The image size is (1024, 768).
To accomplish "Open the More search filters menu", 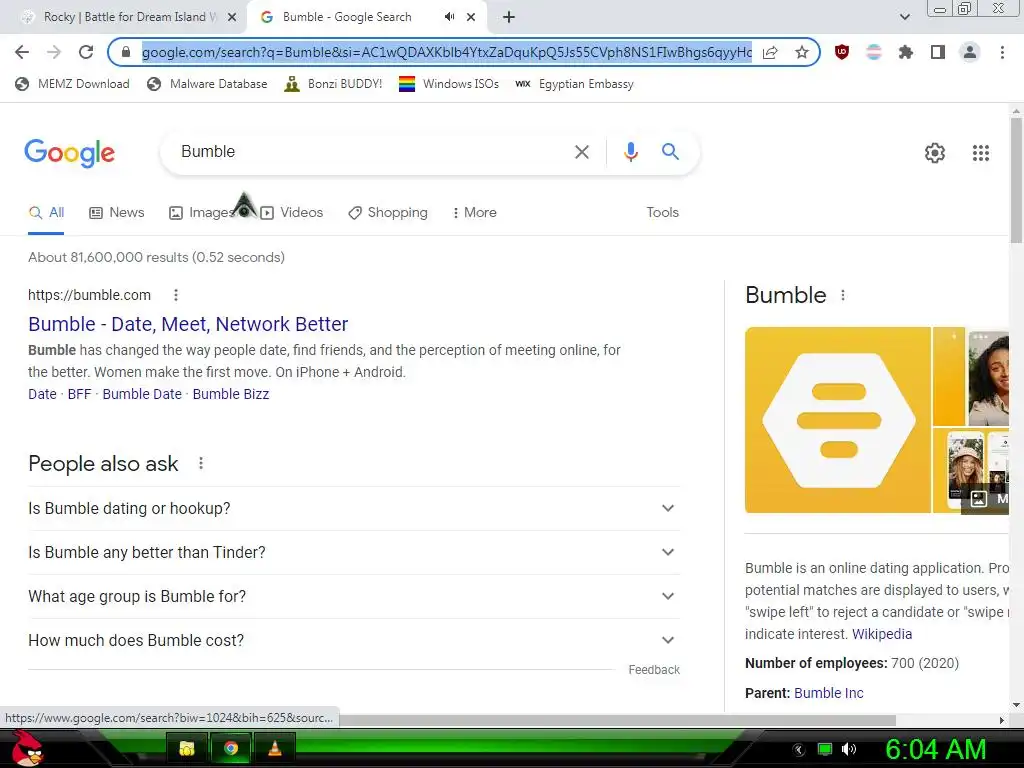I will pyautogui.click(x=474, y=212).
